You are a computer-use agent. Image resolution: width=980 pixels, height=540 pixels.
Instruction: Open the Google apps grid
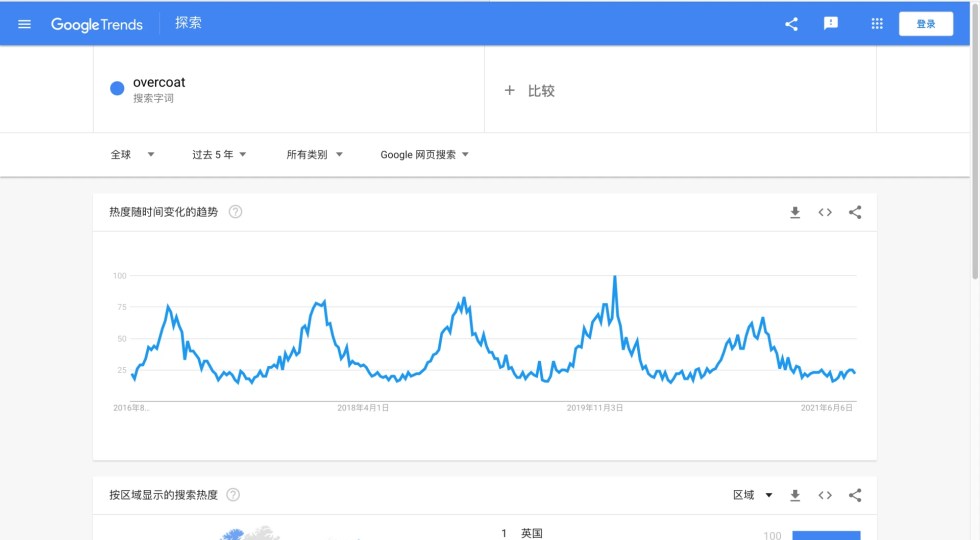877,24
